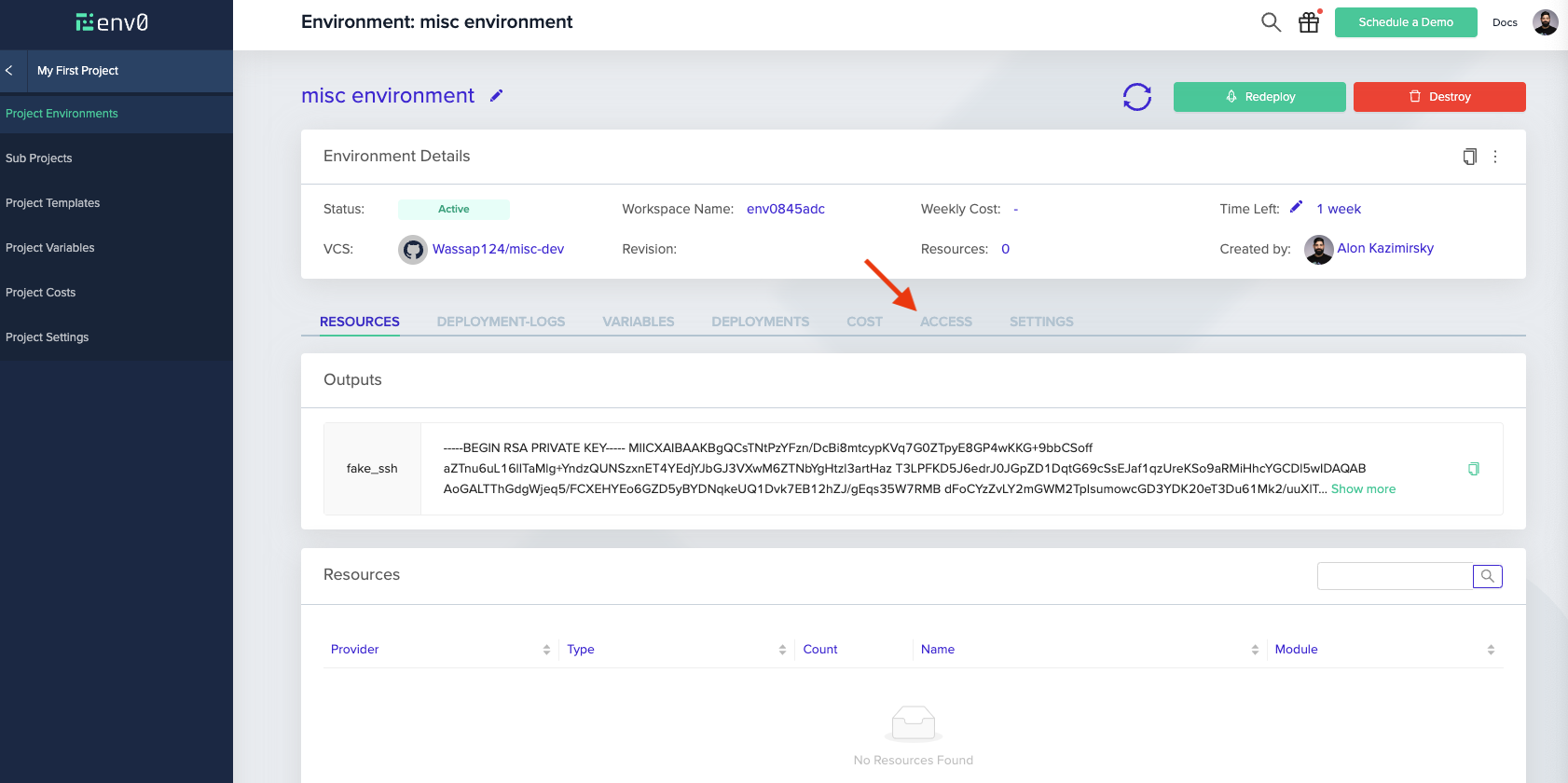Open the search magnifier in header
Screen dimensions: 1568x783
[x=1271, y=22]
